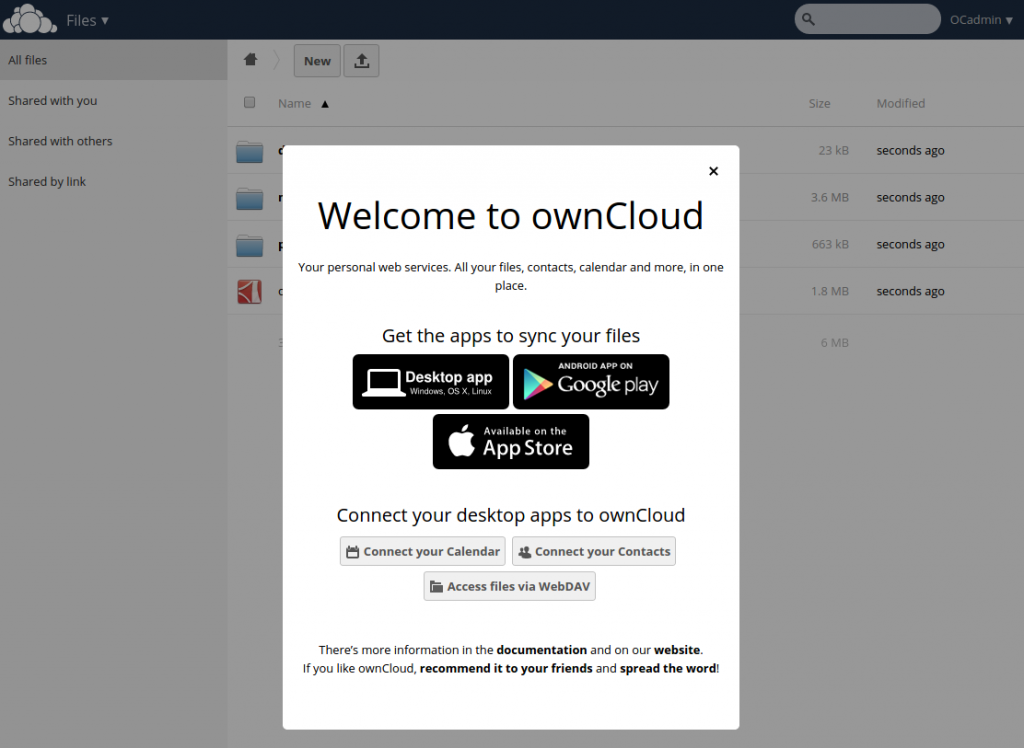Viewport: 1024px width, 748px height.
Task: Go to home folder icon
Action: pyautogui.click(x=250, y=60)
